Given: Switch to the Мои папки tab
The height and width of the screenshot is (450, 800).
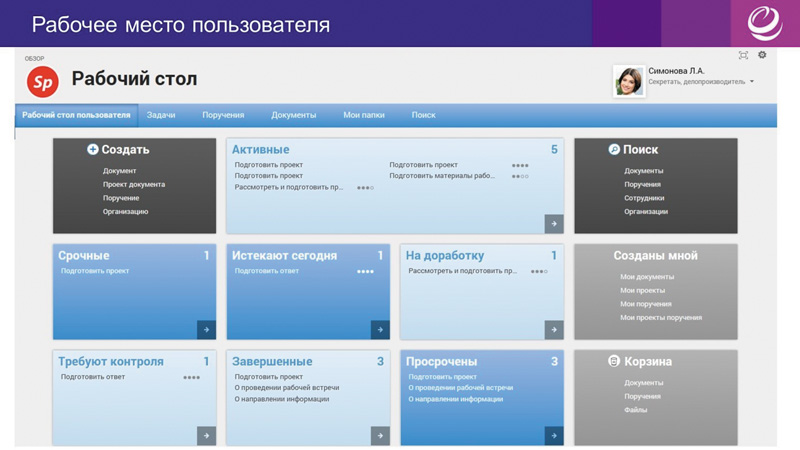Looking at the screenshot, I should (x=364, y=115).
